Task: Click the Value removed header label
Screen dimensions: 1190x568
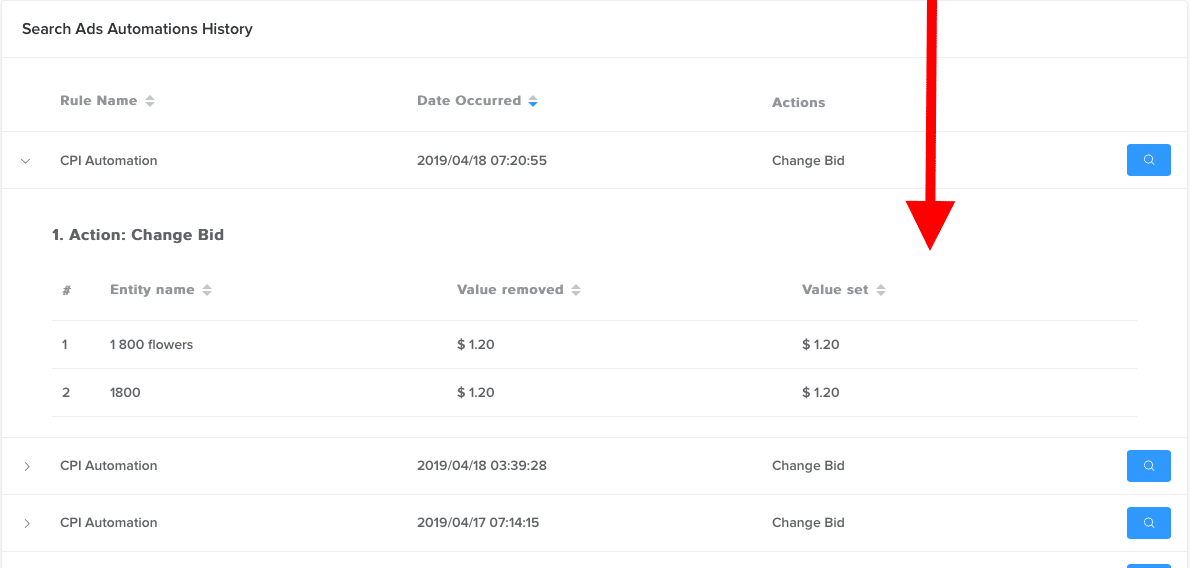Action: [x=510, y=290]
